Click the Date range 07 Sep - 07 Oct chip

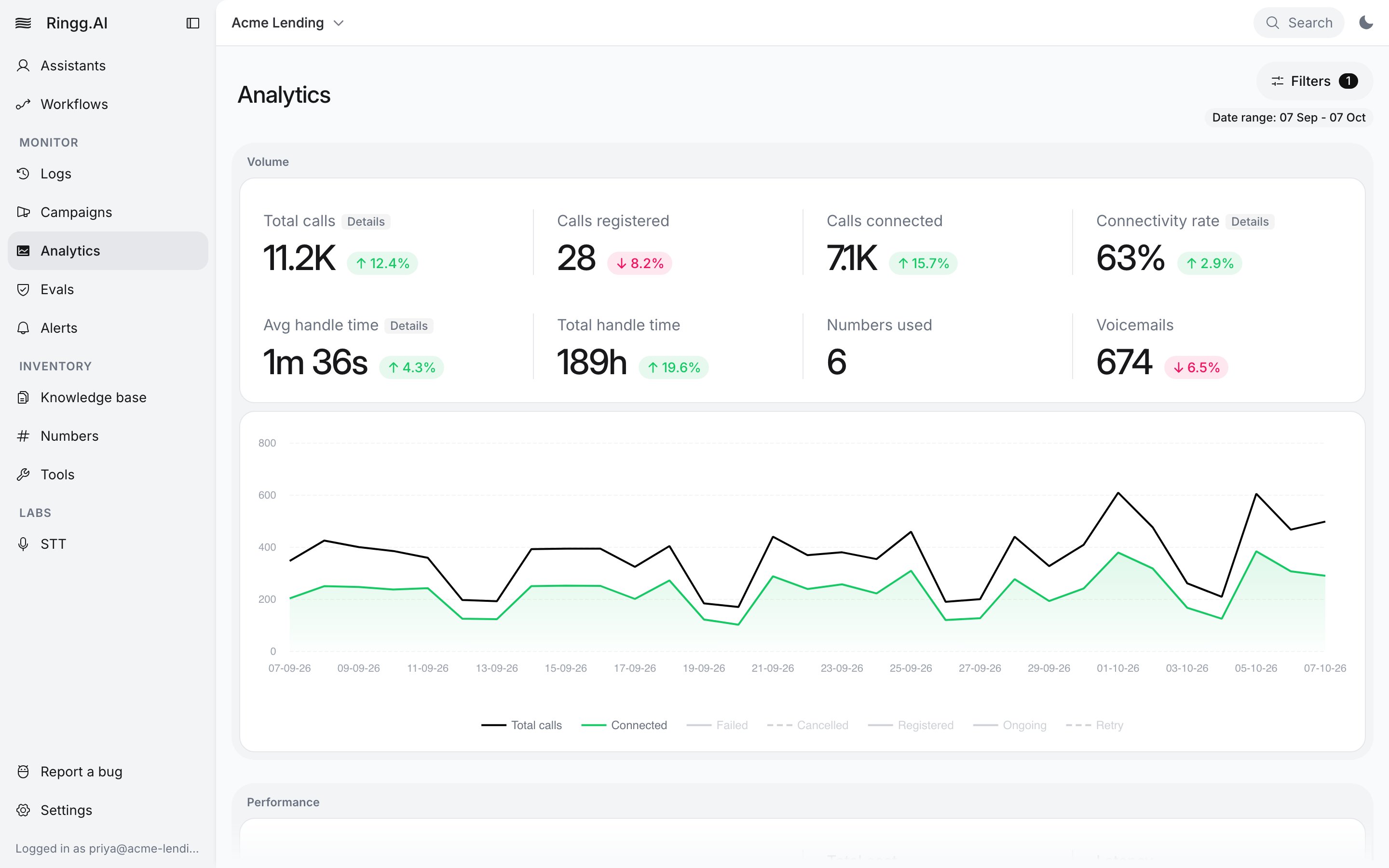(1289, 117)
